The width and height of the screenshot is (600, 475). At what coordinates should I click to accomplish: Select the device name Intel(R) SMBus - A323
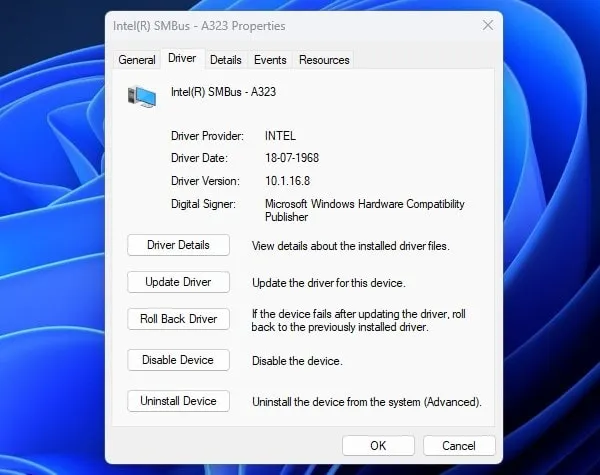point(223,92)
